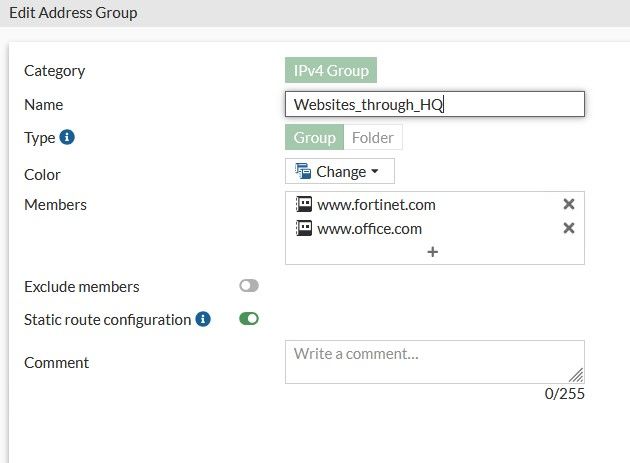Click the Static route configuration info icon
The height and width of the screenshot is (463, 630).
point(203,320)
